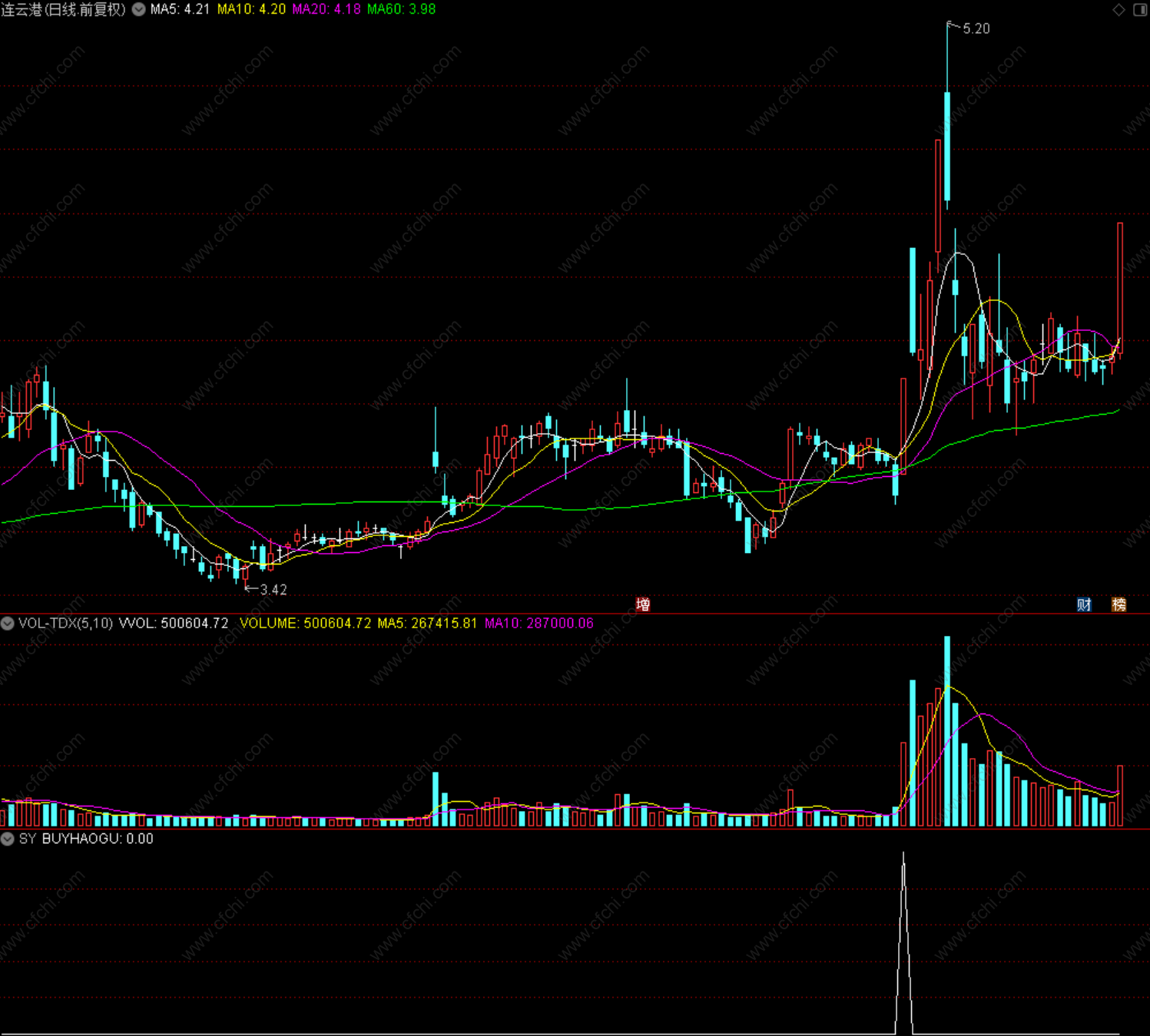
Task: Click the red 增 event marker
Action: (x=644, y=604)
